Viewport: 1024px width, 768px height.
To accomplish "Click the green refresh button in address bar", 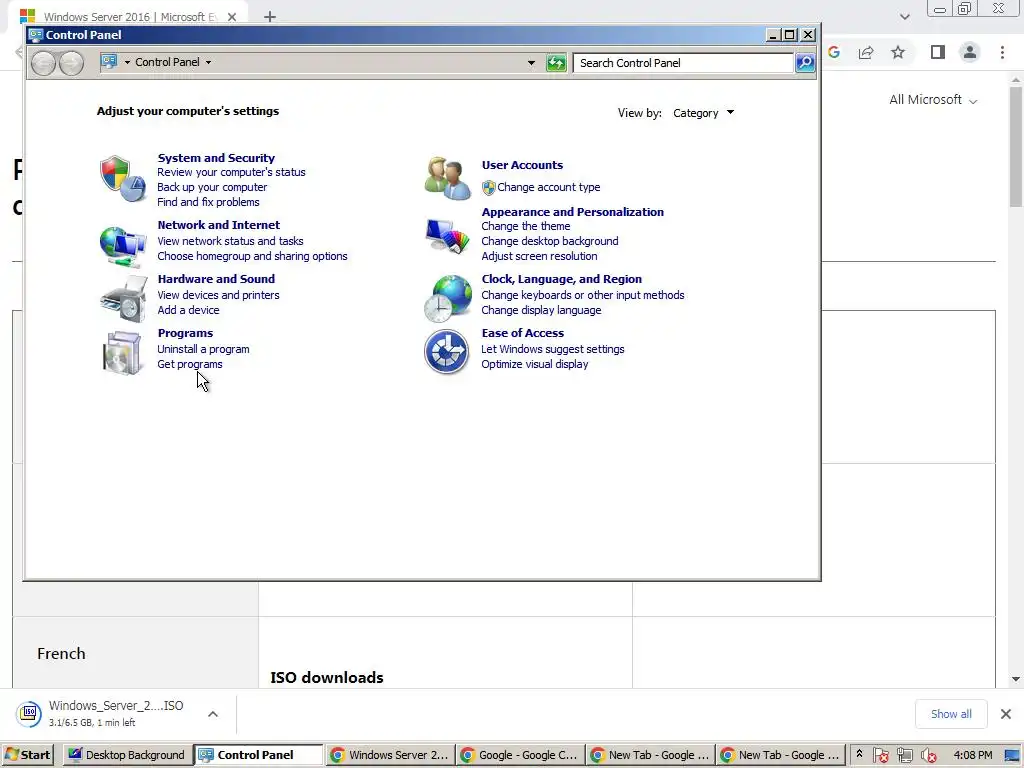I will click(556, 63).
